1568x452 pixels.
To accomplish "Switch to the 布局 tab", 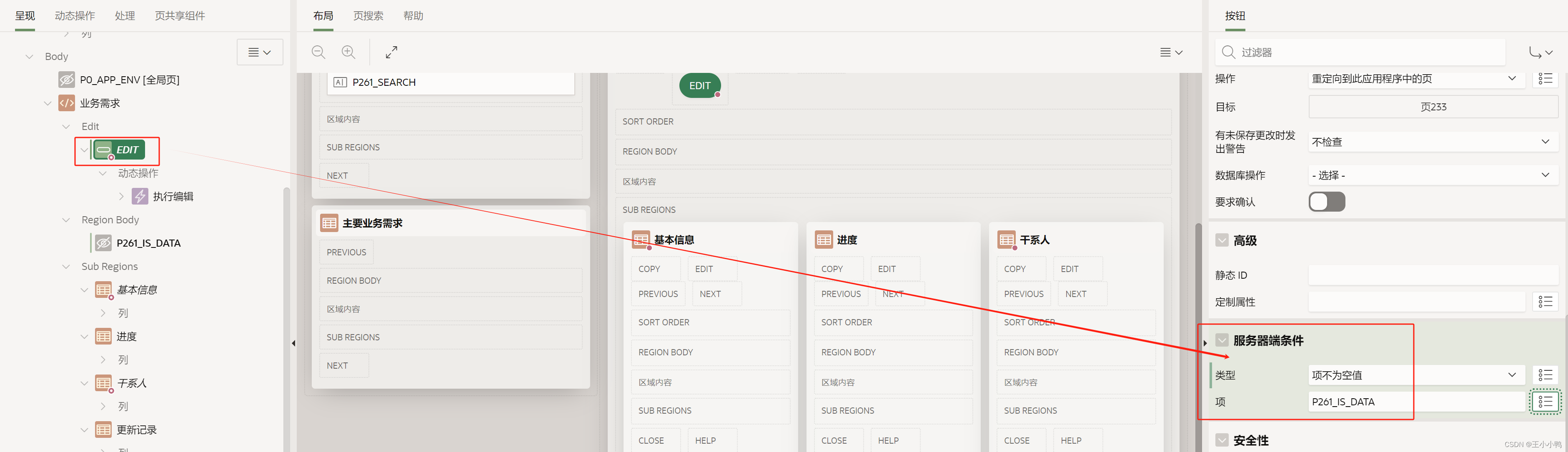I will click(323, 16).
